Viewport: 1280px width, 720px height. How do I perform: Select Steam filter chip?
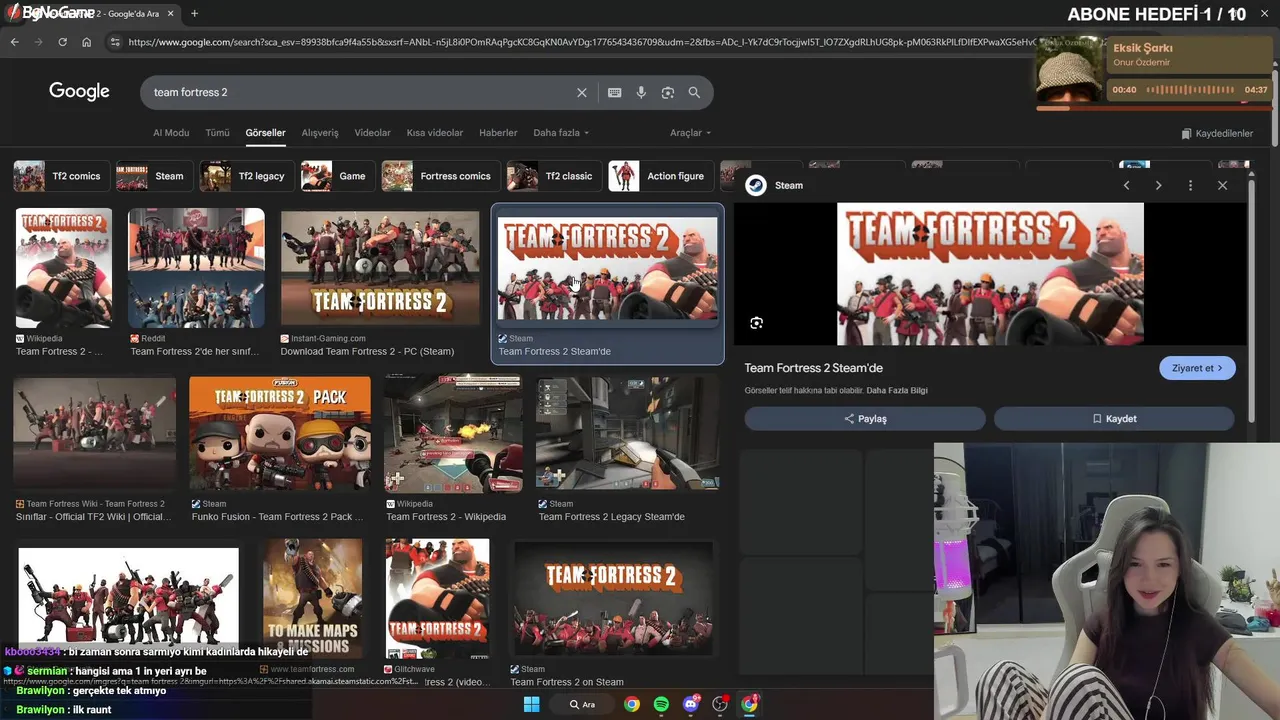[x=153, y=176]
